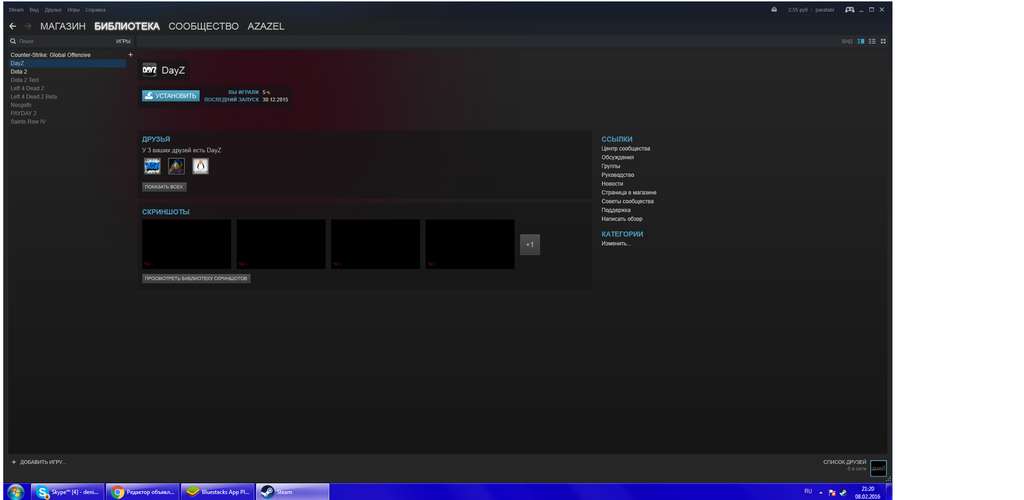The height and width of the screenshot is (500, 1024).
Task: Click the RU language indicator
Action: click(808, 491)
